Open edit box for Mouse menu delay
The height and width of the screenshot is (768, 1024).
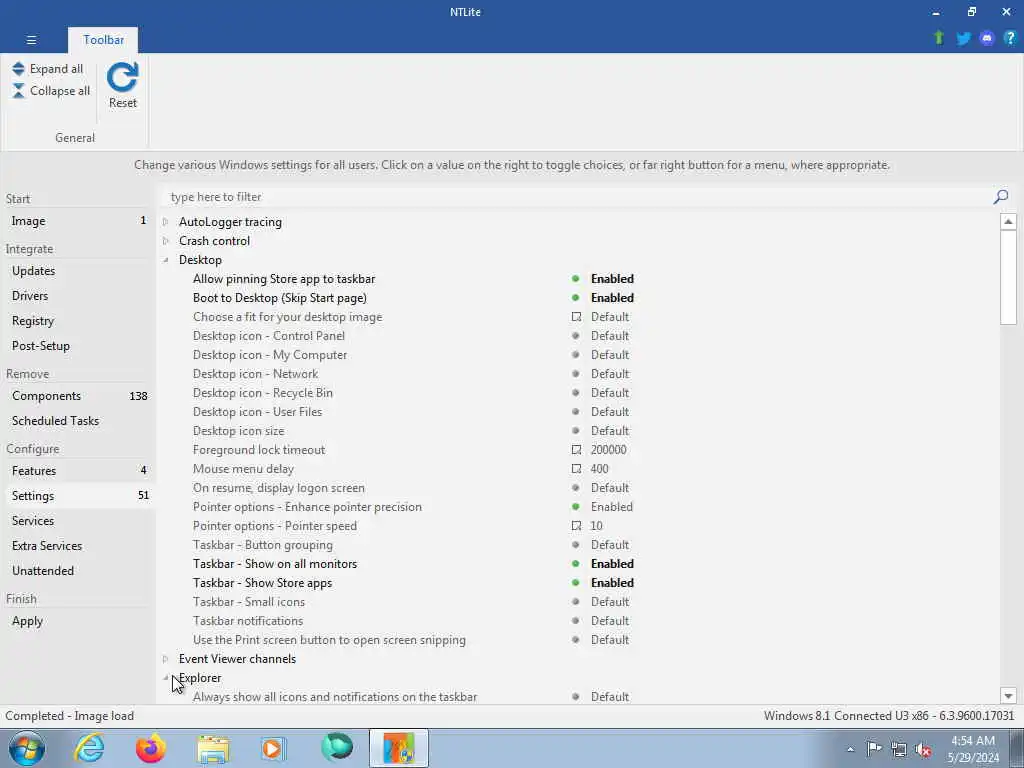pyautogui.click(x=576, y=469)
